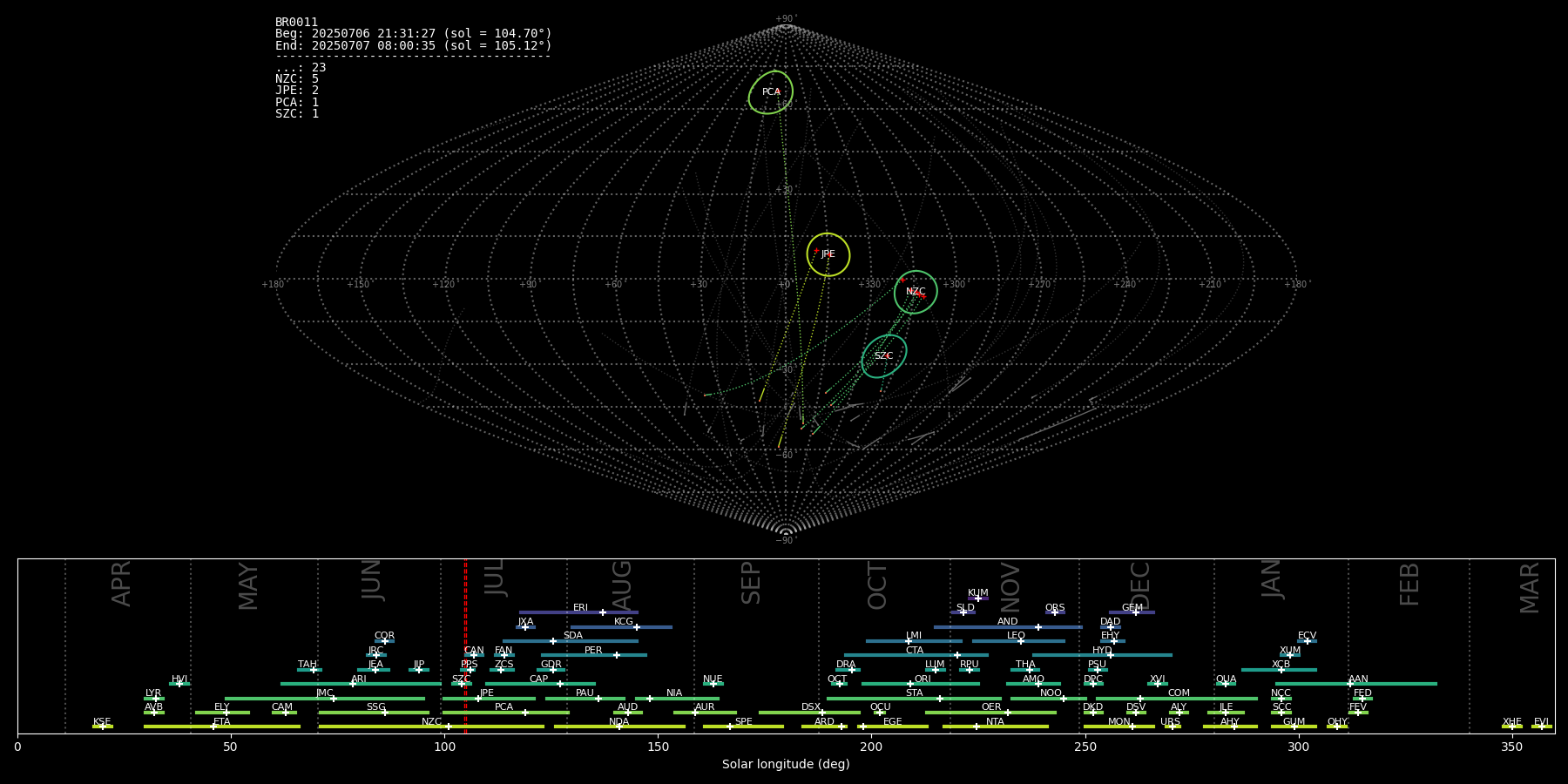Image resolution: width=1568 pixels, height=784 pixels.
Task: Click the OER shower label on the timeline
Action: [991, 707]
